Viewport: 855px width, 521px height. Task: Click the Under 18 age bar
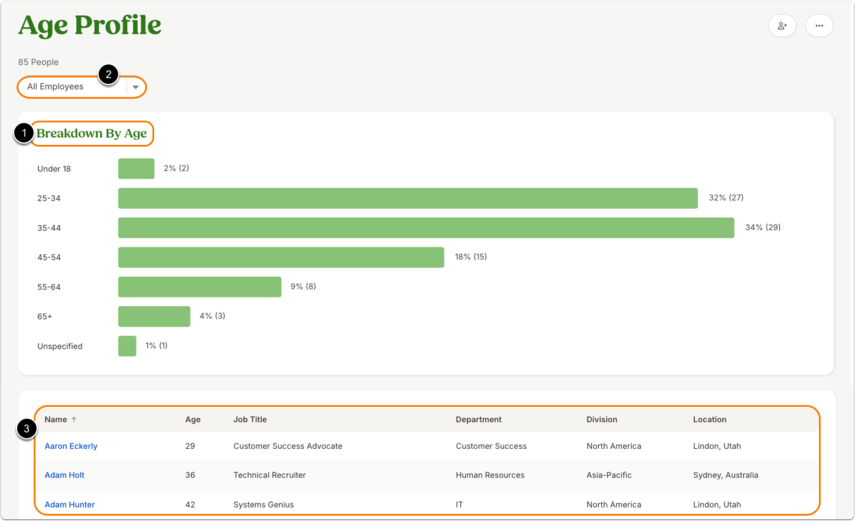pos(136,169)
